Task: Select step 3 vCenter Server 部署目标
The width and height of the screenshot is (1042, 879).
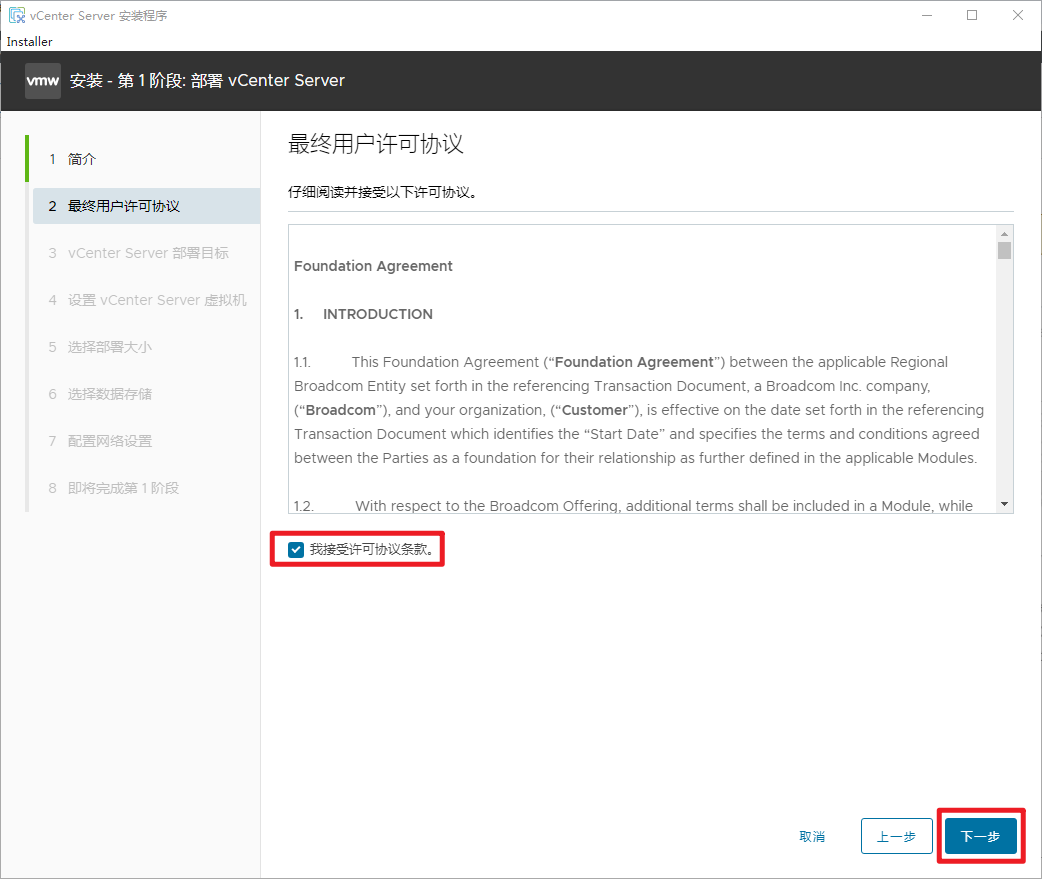Action: click(147, 253)
